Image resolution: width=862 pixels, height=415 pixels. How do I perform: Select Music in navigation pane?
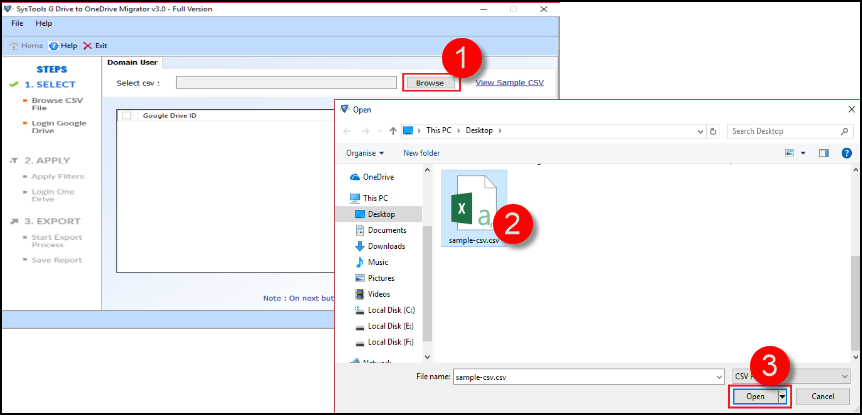[x=372, y=262]
